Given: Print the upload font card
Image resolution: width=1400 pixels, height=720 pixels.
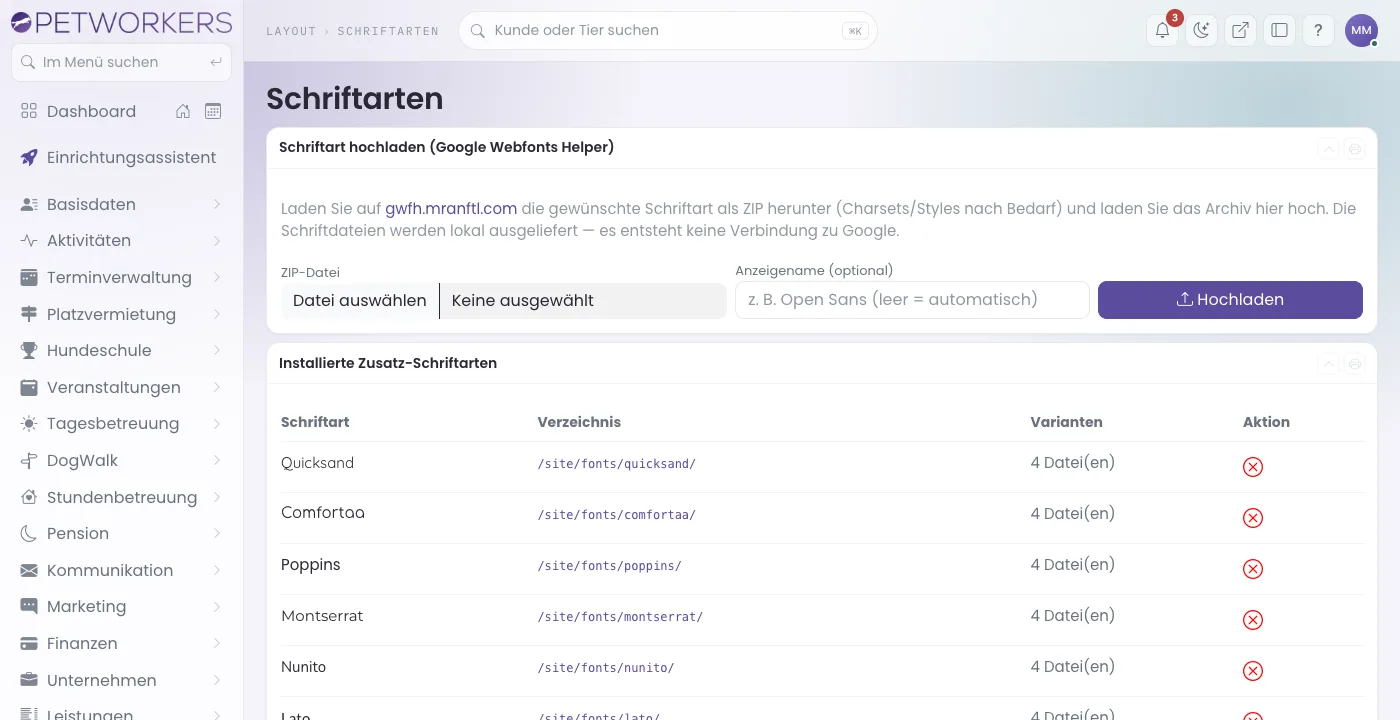Looking at the screenshot, I should [x=1354, y=148].
